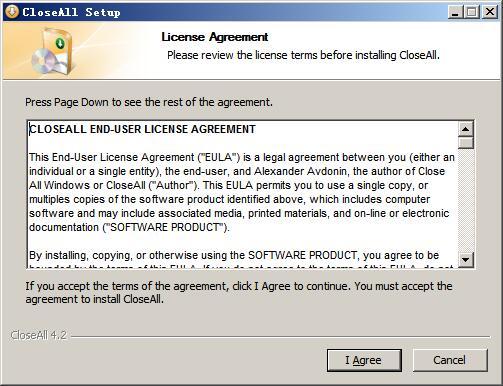The height and width of the screenshot is (386, 503).
Task: Accept the license with I Agree
Action: click(364, 360)
